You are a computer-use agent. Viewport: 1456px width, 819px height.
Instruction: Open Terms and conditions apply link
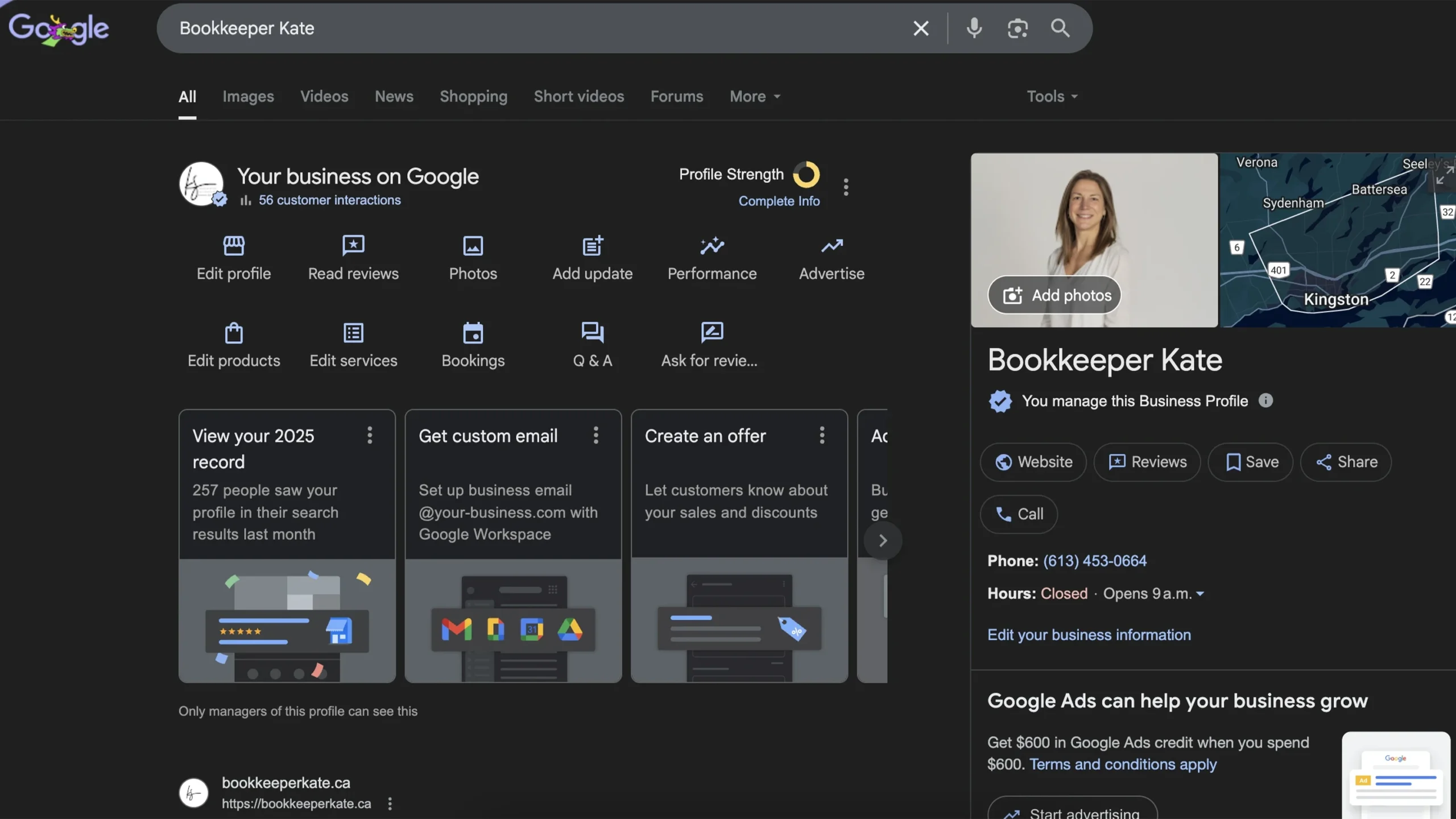(x=1123, y=764)
